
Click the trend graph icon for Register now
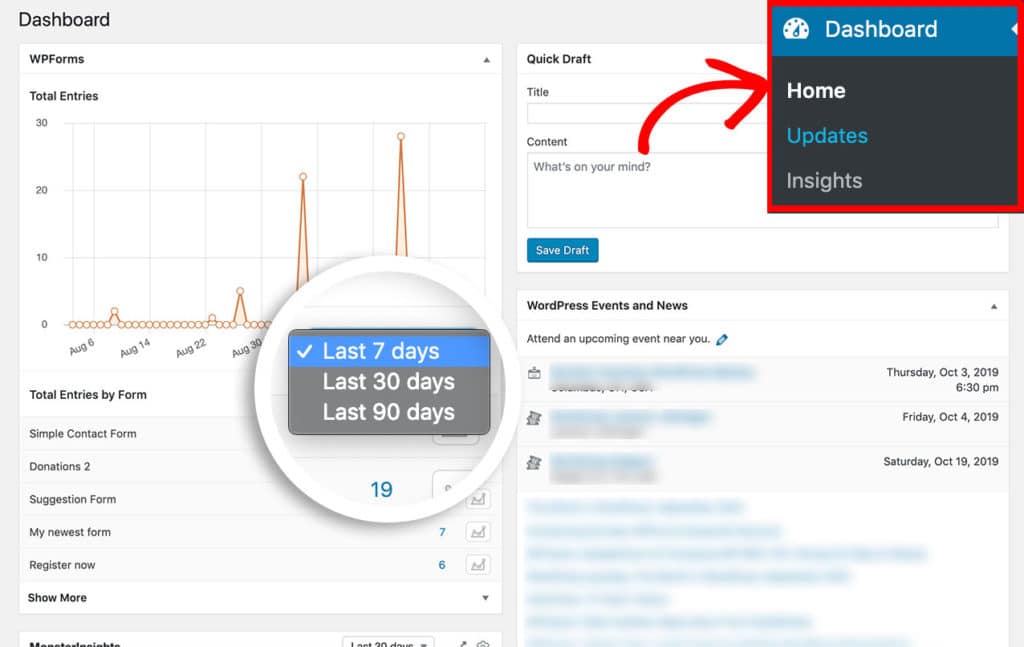point(477,565)
